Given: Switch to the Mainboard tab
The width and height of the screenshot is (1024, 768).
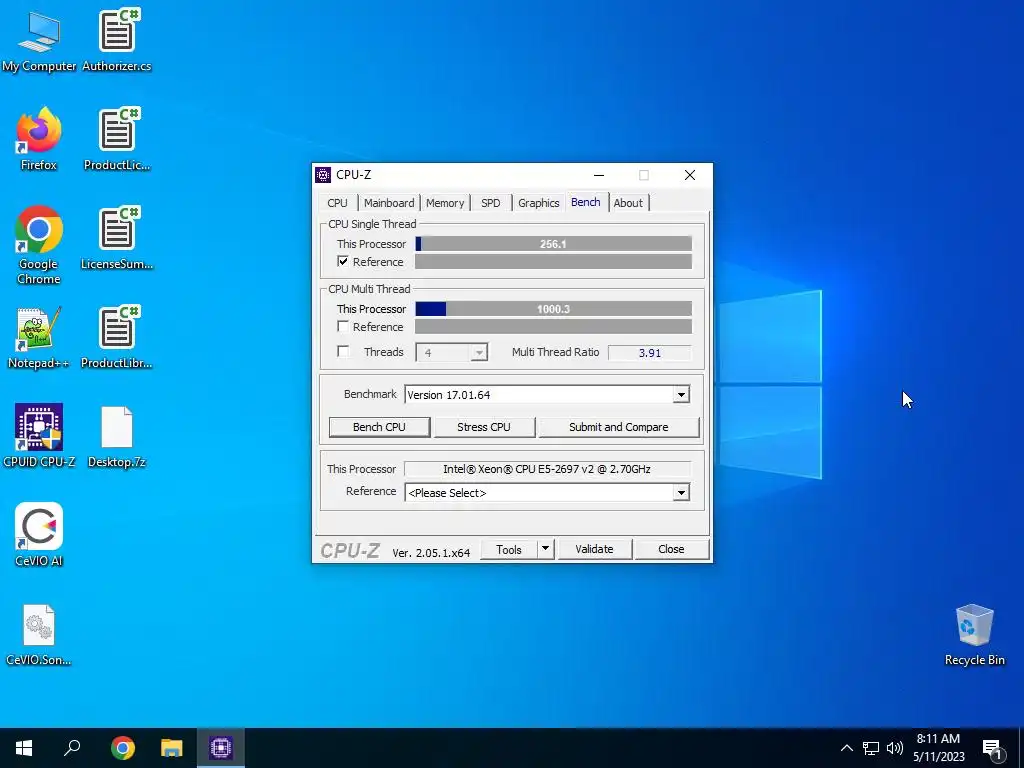Looking at the screenshot, I should 389,203.
